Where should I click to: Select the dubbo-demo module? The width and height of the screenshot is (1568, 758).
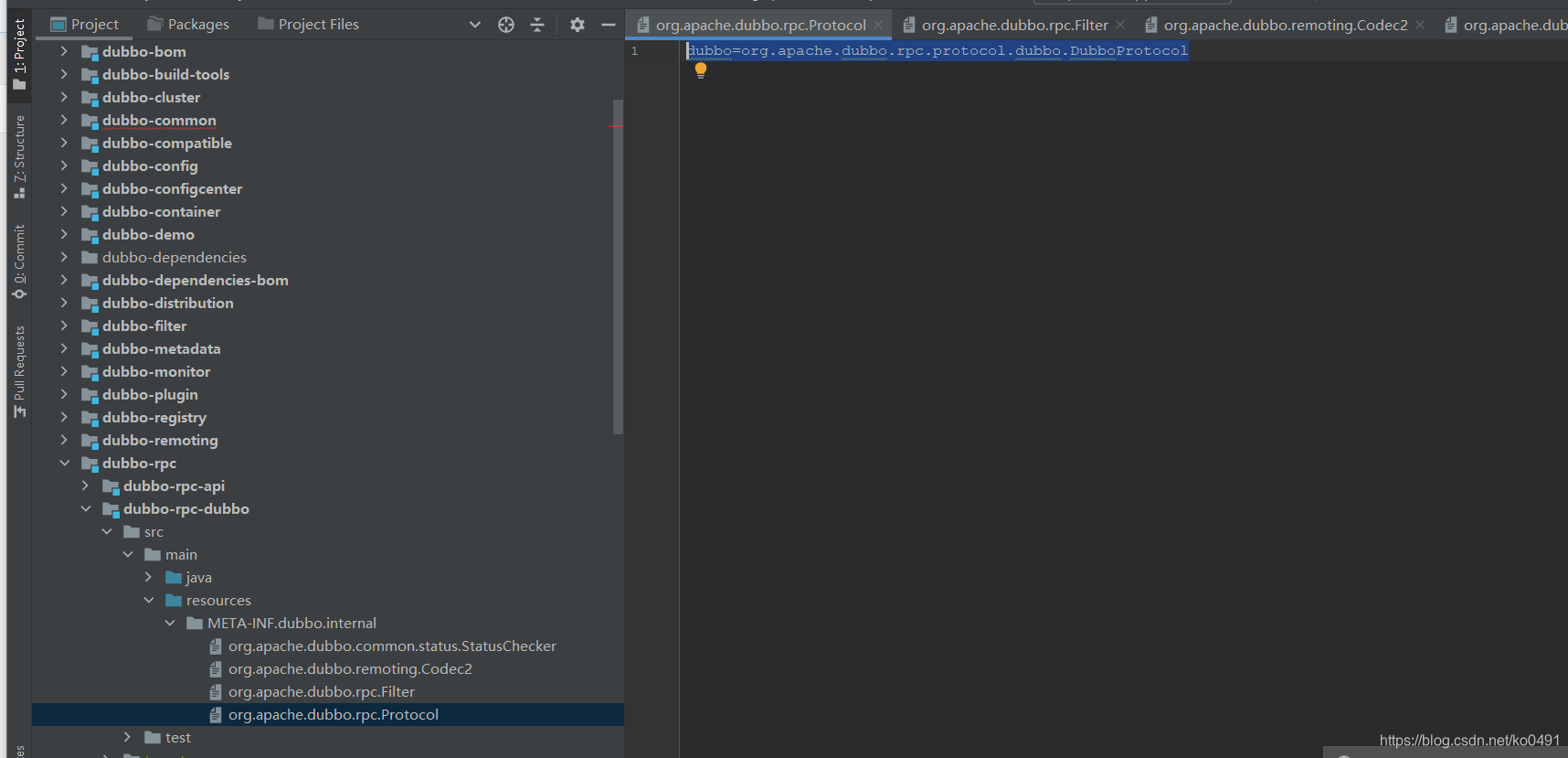(x=148, y=234)
